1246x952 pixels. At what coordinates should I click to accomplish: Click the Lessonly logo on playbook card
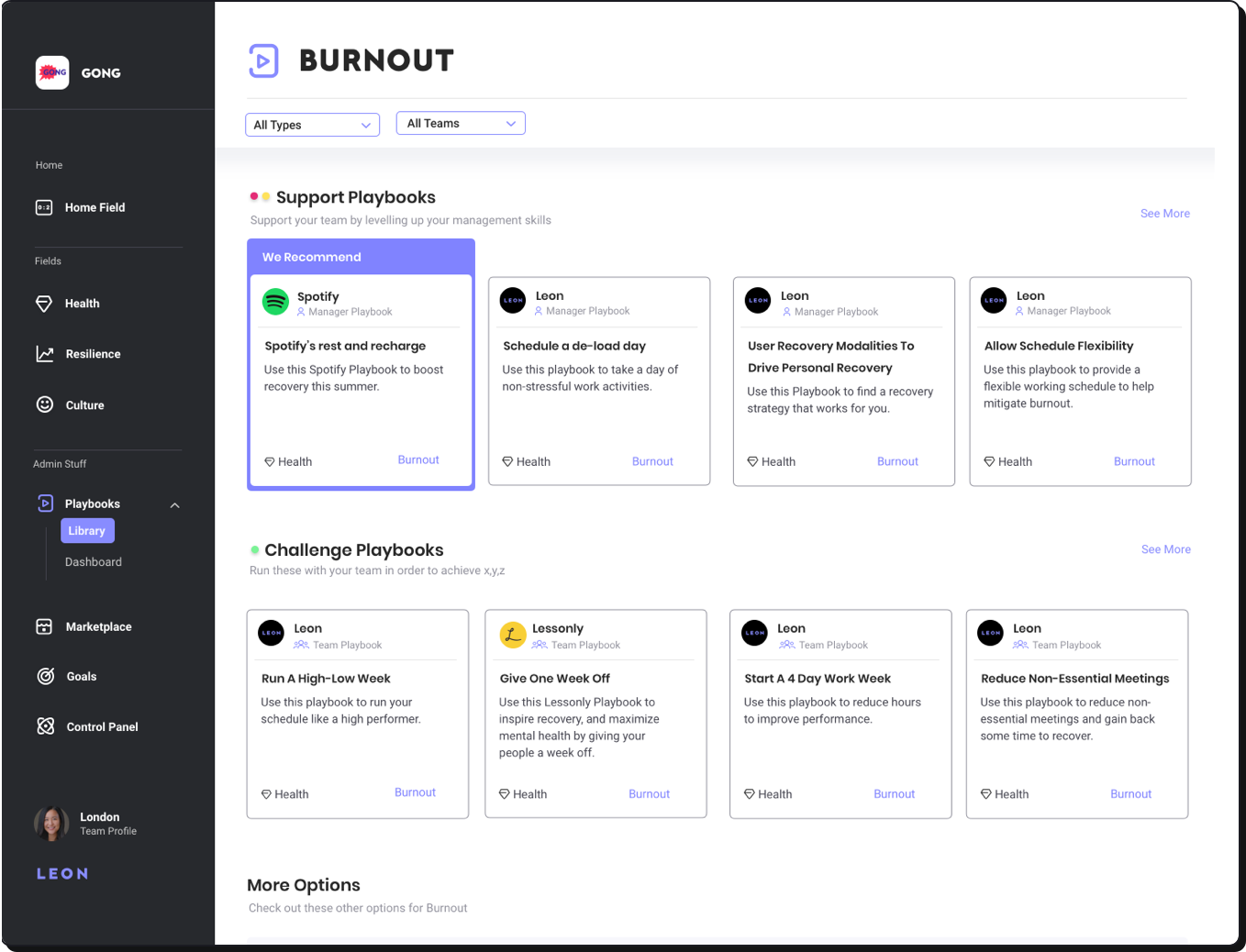[x=512, y=635]
